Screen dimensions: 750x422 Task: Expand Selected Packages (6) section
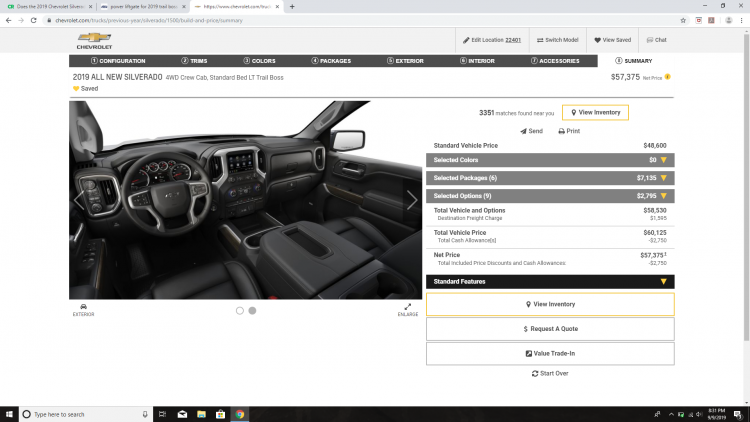(550, 178)
